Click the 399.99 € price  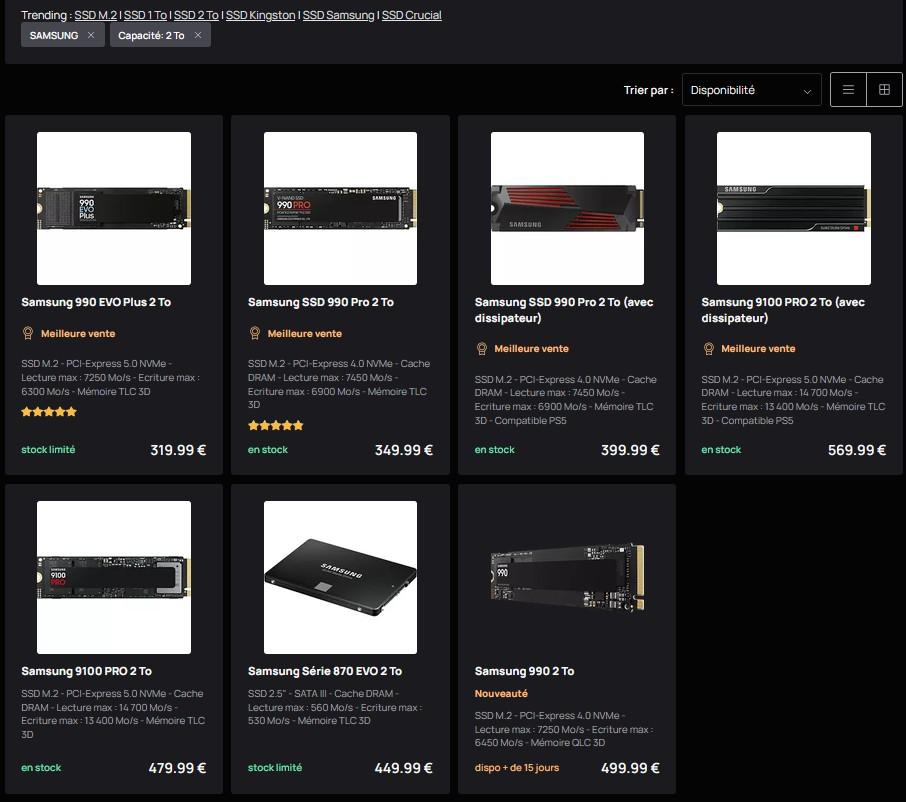pos(630,450)
